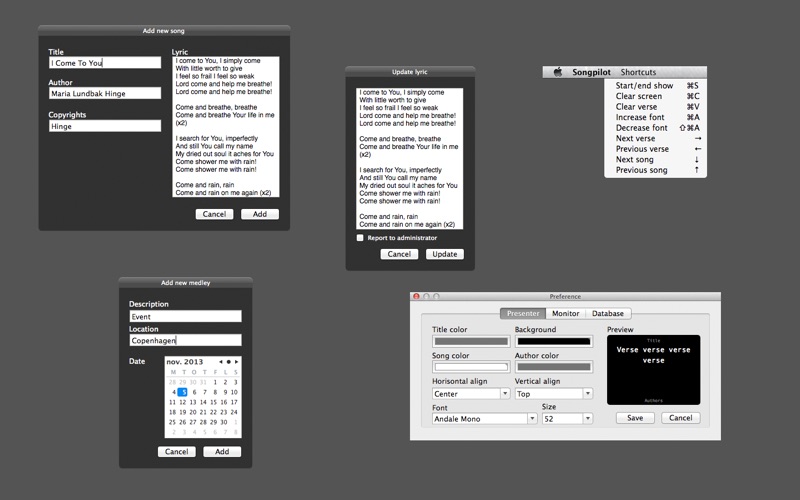Choose Decrease font menu item
This screenshot has height=500, width=800.
coord(656,128)
